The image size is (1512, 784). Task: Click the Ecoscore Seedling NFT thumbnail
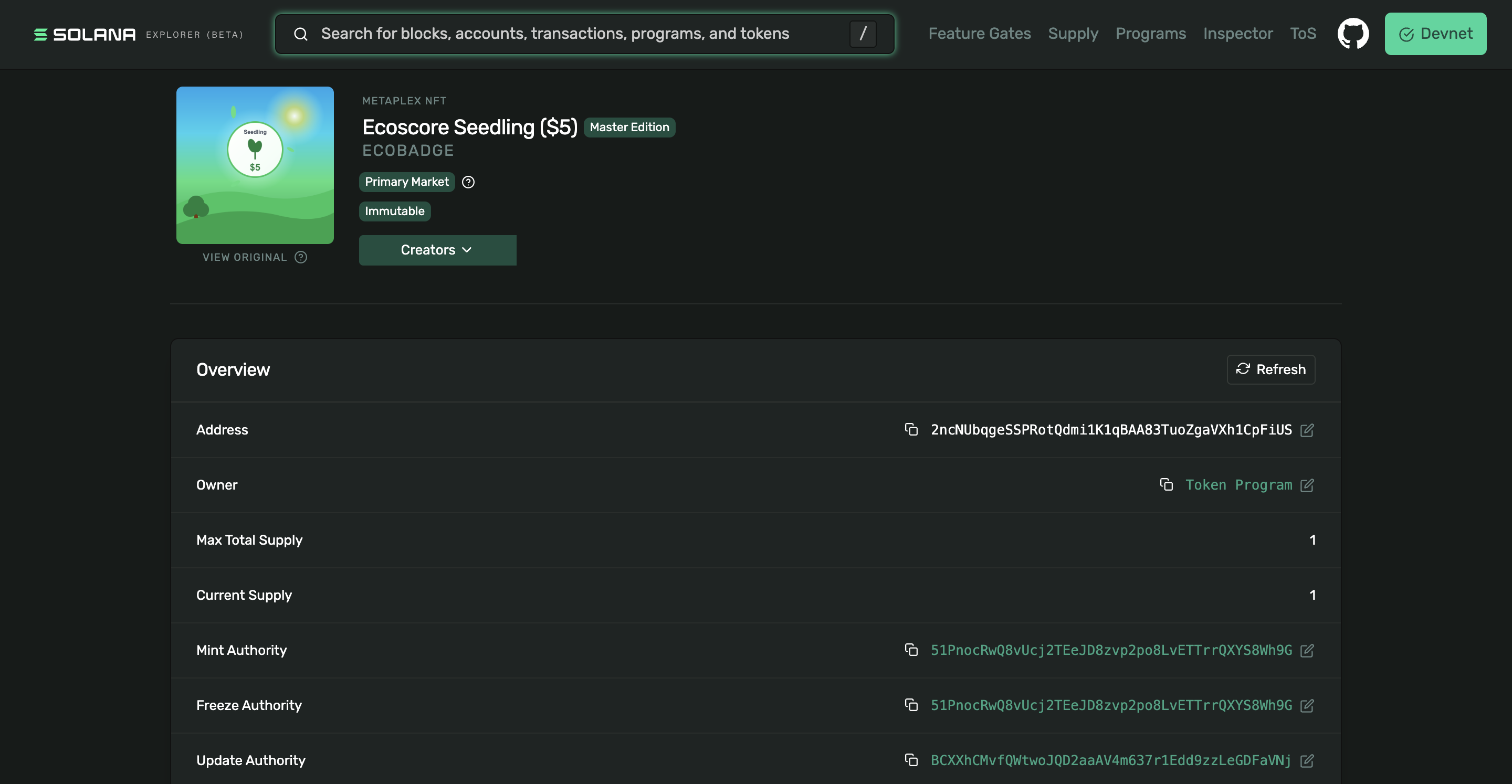coord(255,165)
